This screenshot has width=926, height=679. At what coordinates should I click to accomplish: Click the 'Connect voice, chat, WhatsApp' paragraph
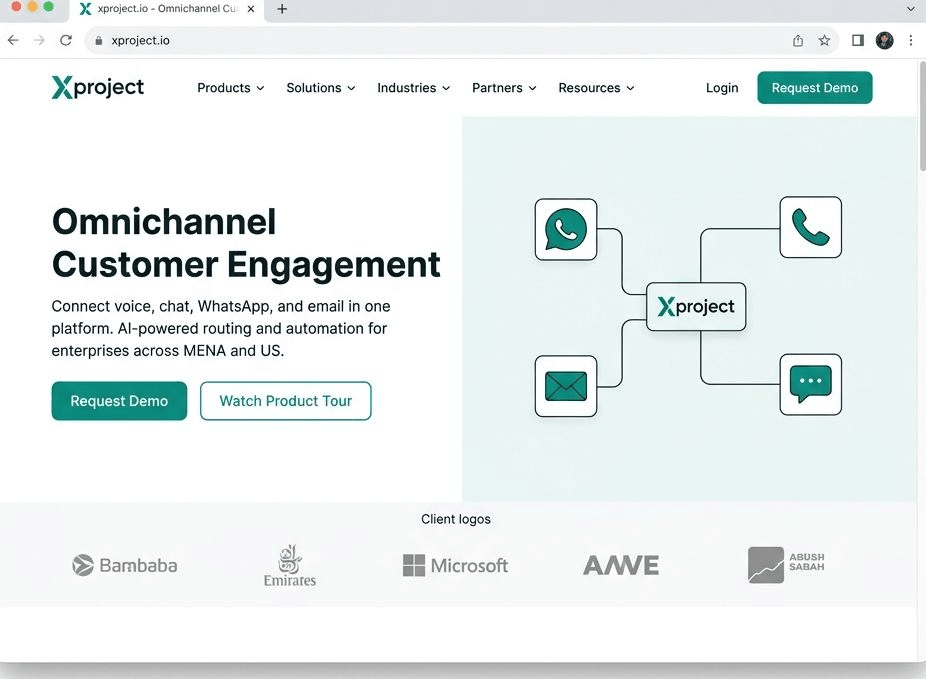tap(221, 328)
